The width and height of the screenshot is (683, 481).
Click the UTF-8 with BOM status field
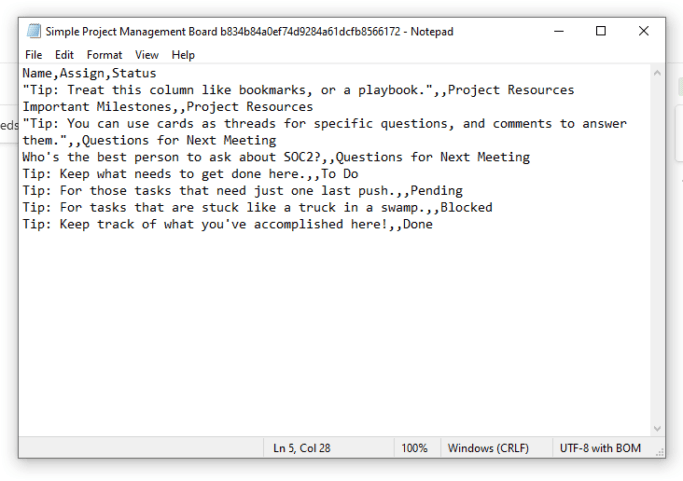coord(600,448)
